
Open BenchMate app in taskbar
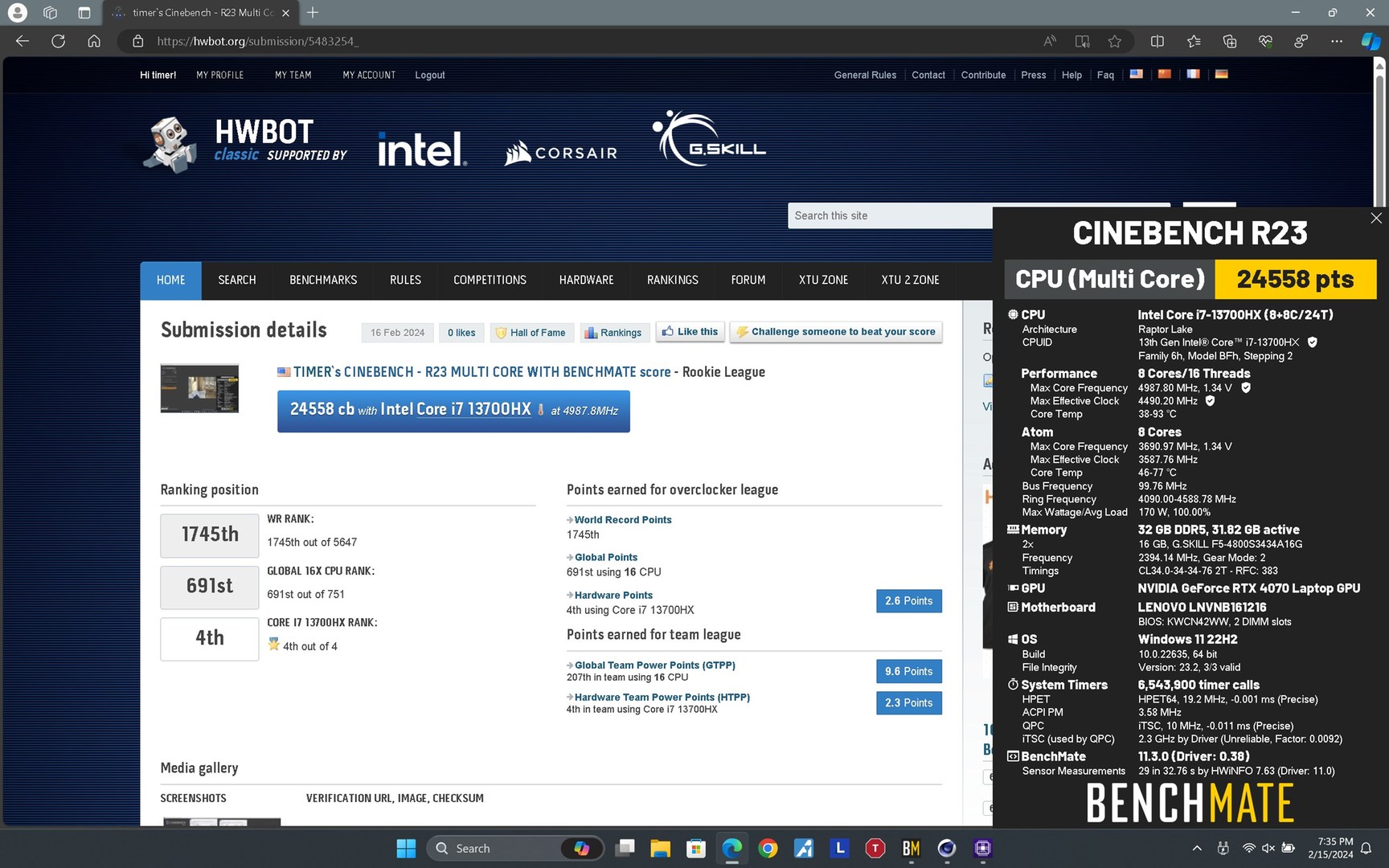coord(911,848)
